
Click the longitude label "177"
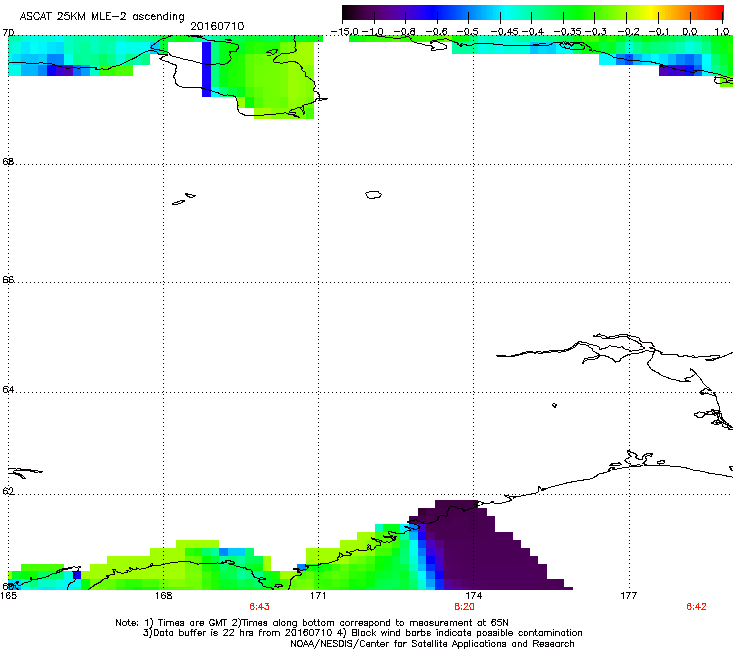(x=629, y=596)
